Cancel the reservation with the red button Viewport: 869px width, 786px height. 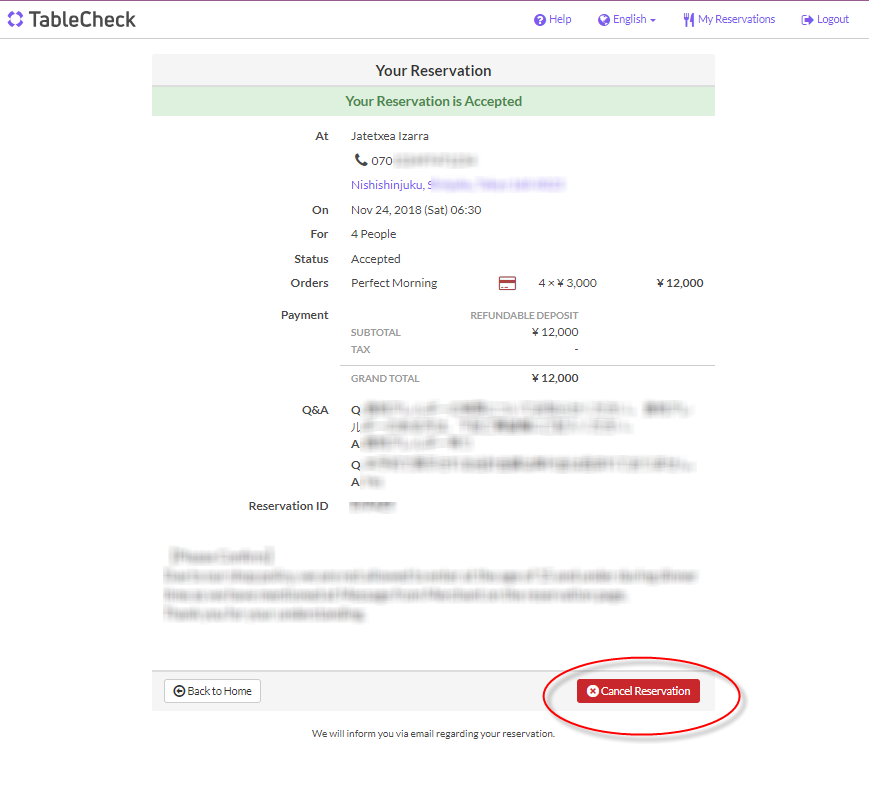638,691
